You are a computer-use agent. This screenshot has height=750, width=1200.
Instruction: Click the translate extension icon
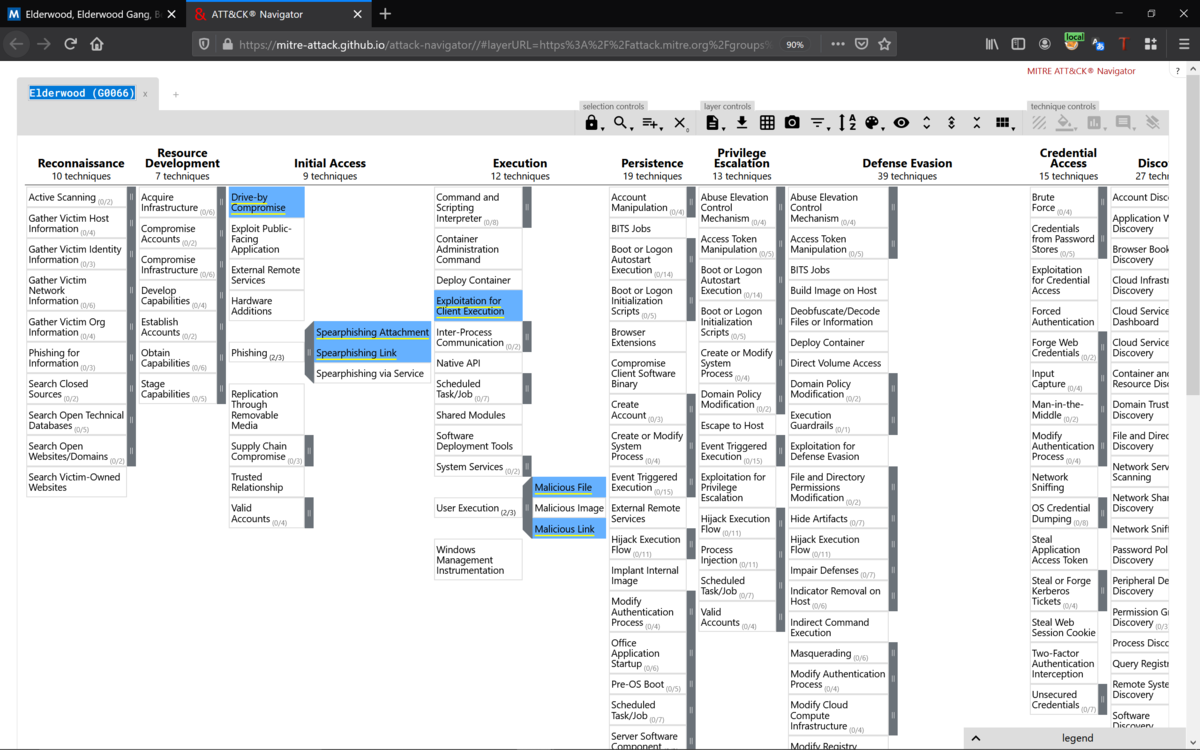[x=1098, y=44]
